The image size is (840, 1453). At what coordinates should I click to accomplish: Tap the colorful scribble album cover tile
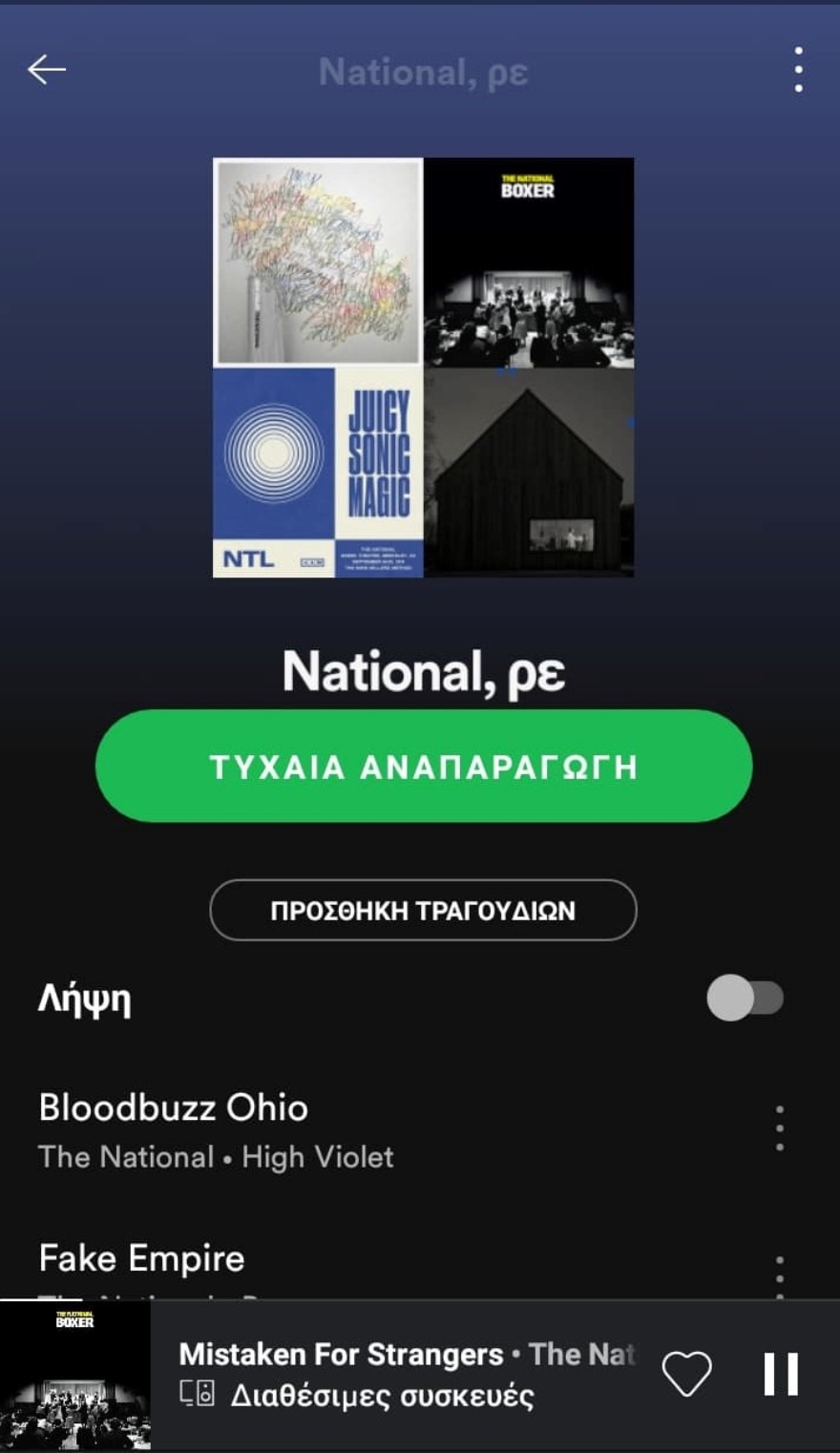point(318,263)
